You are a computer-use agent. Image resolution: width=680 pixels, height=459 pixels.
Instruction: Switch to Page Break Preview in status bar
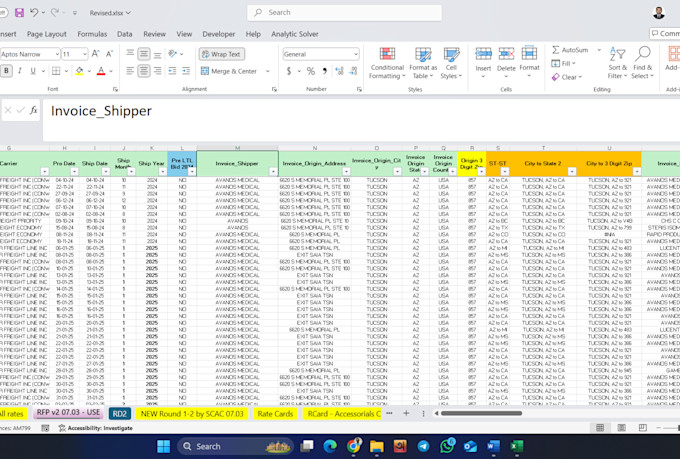click(x=643, y=428)
